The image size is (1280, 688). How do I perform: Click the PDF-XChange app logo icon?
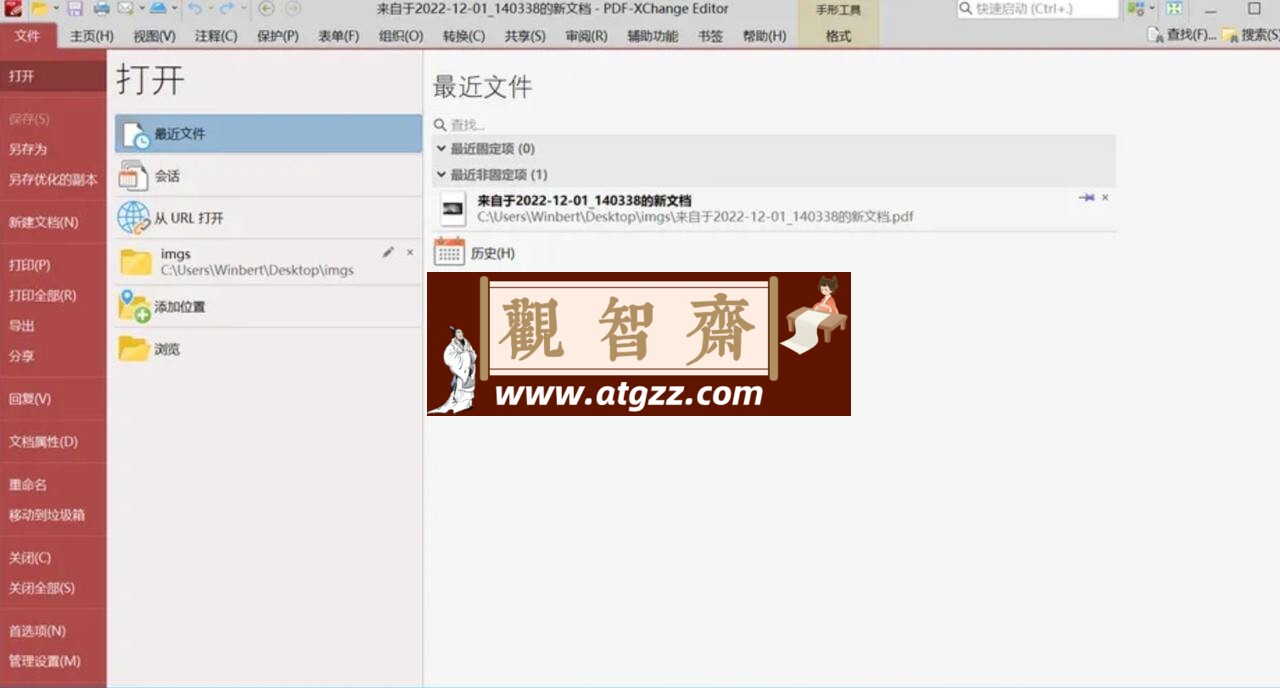tap(11, 8)
